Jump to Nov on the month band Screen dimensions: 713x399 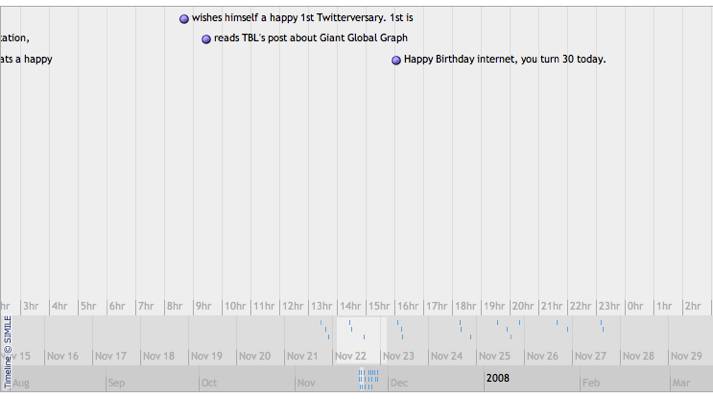point(306,383)
